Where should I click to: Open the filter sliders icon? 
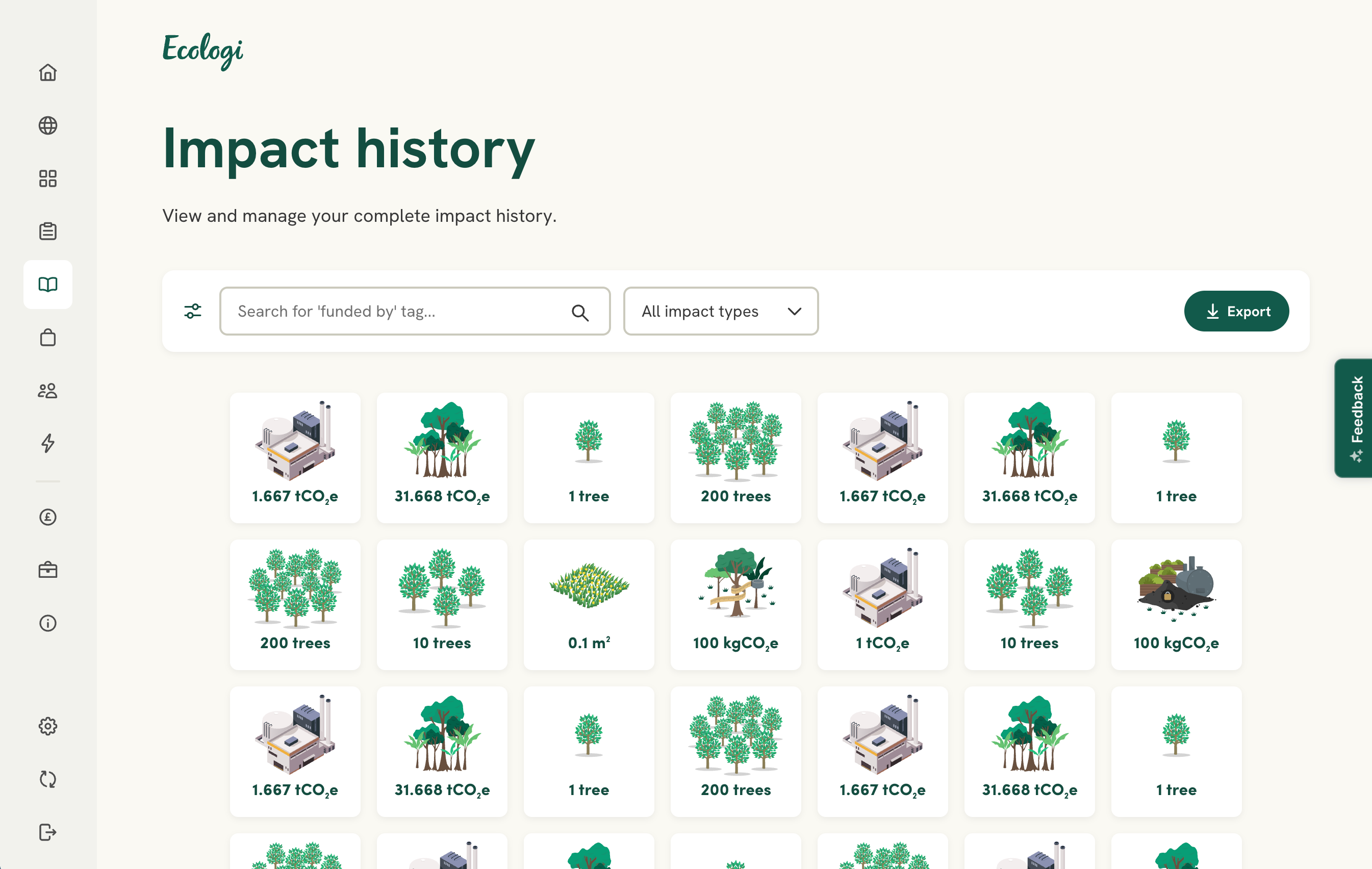(193, 311)
